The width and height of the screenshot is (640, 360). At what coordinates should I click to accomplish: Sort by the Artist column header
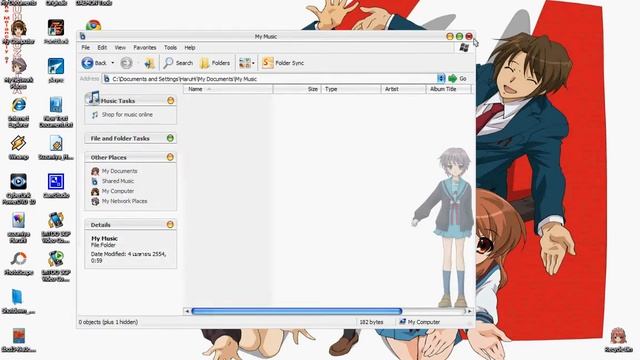tap(403, 89)
